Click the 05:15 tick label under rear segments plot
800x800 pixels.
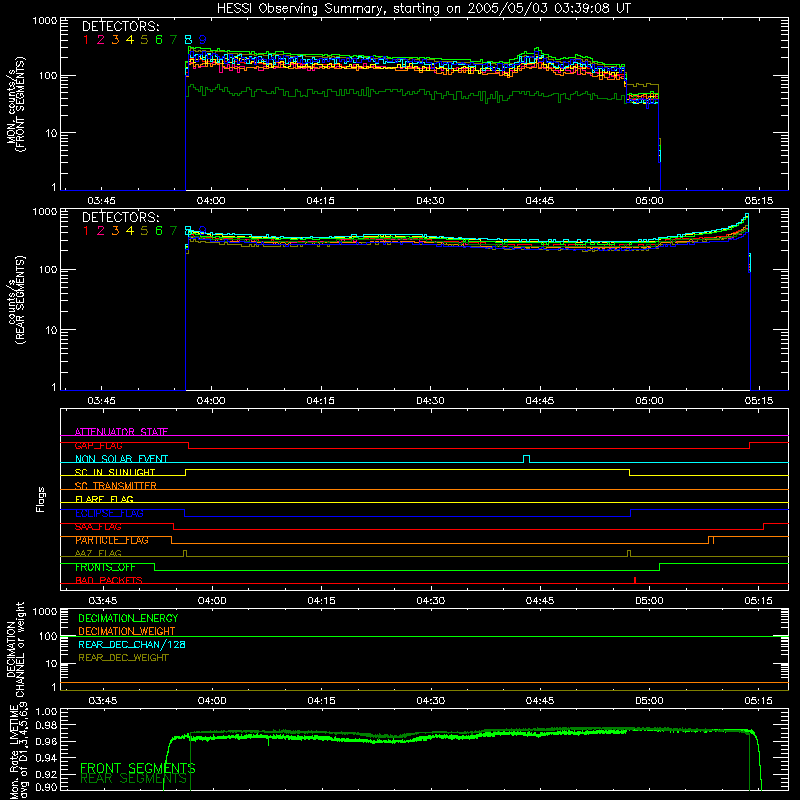(x=759, y=401)
